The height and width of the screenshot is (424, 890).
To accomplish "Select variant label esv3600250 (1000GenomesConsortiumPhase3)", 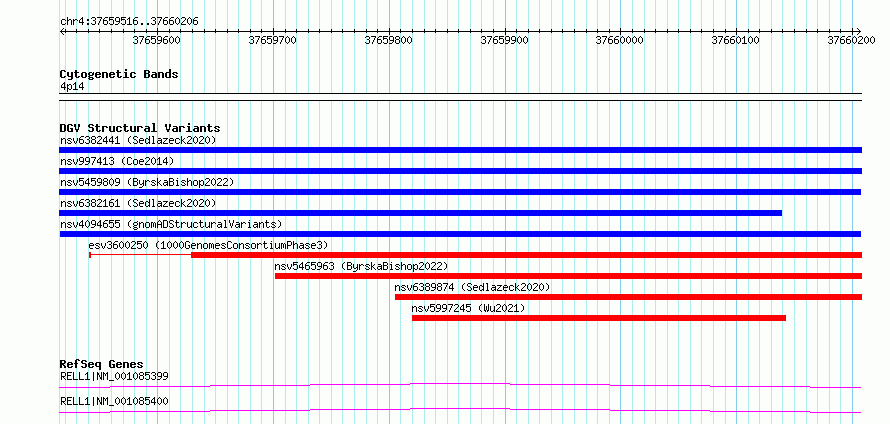I will 208,245.
